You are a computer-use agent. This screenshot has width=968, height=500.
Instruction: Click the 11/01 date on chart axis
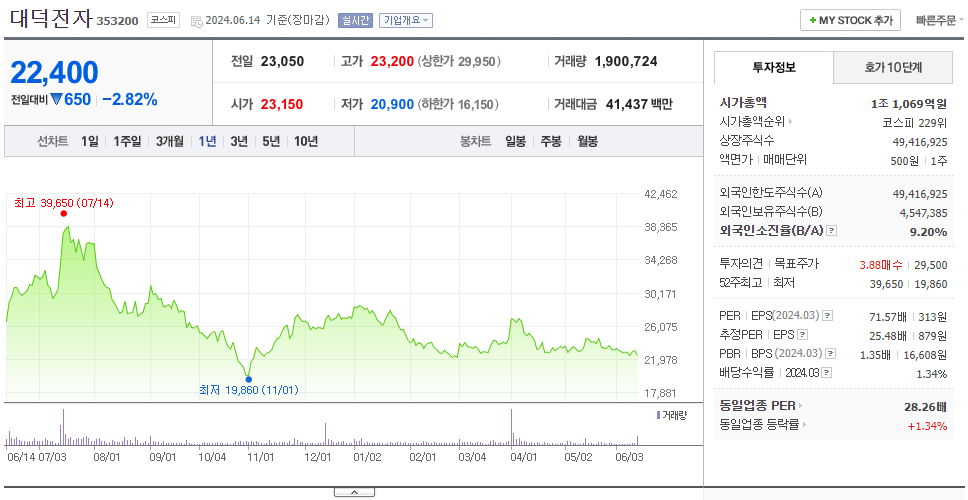coord(261,457)
